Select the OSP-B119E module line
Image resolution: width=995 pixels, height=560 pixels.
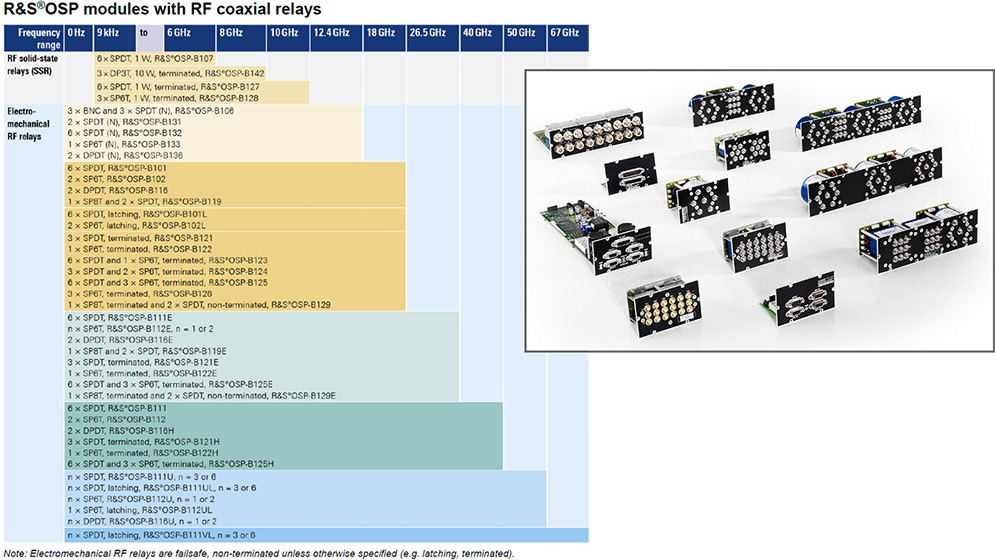tap(147, 351)
